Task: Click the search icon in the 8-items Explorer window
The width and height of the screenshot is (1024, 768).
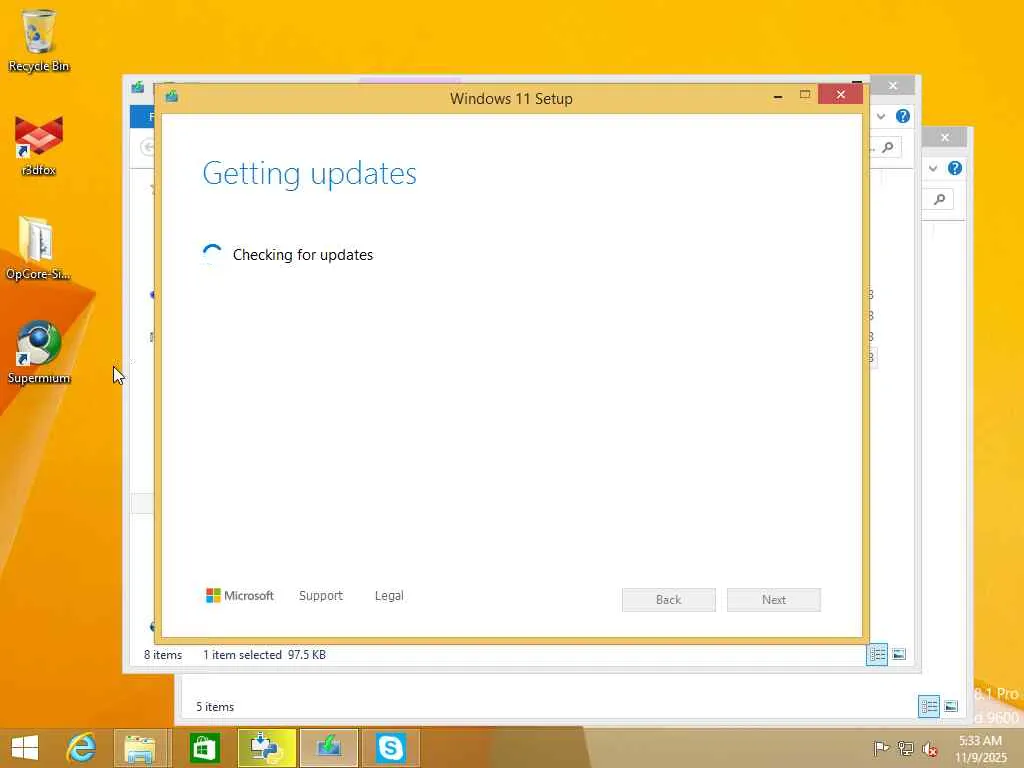Action: pos(888,147)
